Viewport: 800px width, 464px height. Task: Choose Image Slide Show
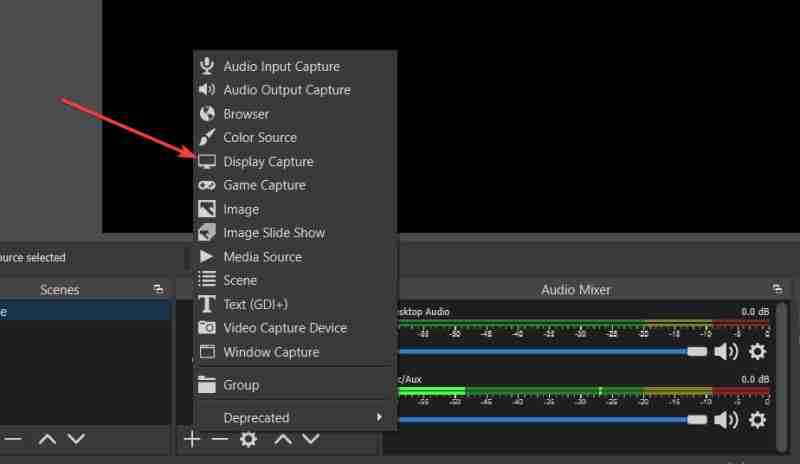pos(295,233)
